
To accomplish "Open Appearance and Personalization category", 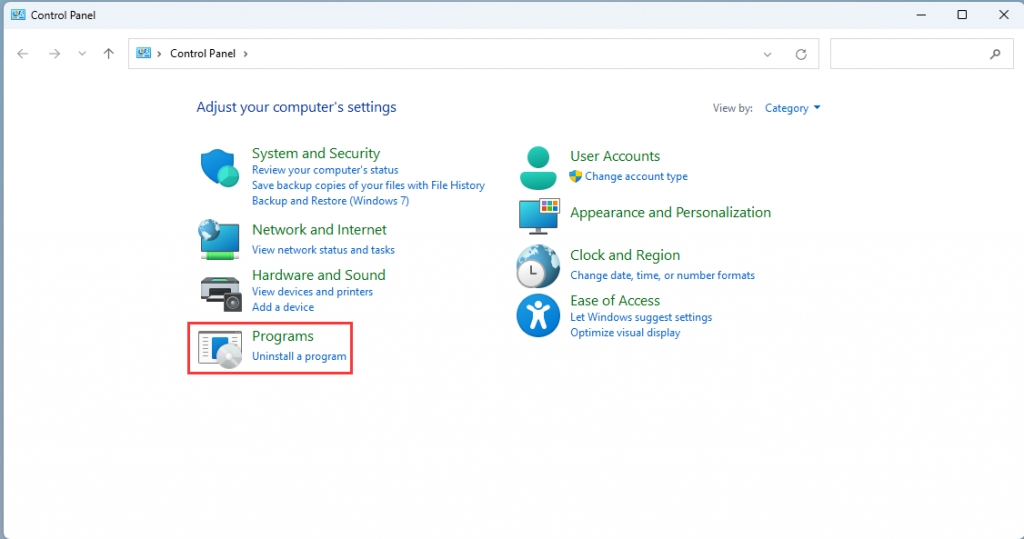I will click(670, 212).
